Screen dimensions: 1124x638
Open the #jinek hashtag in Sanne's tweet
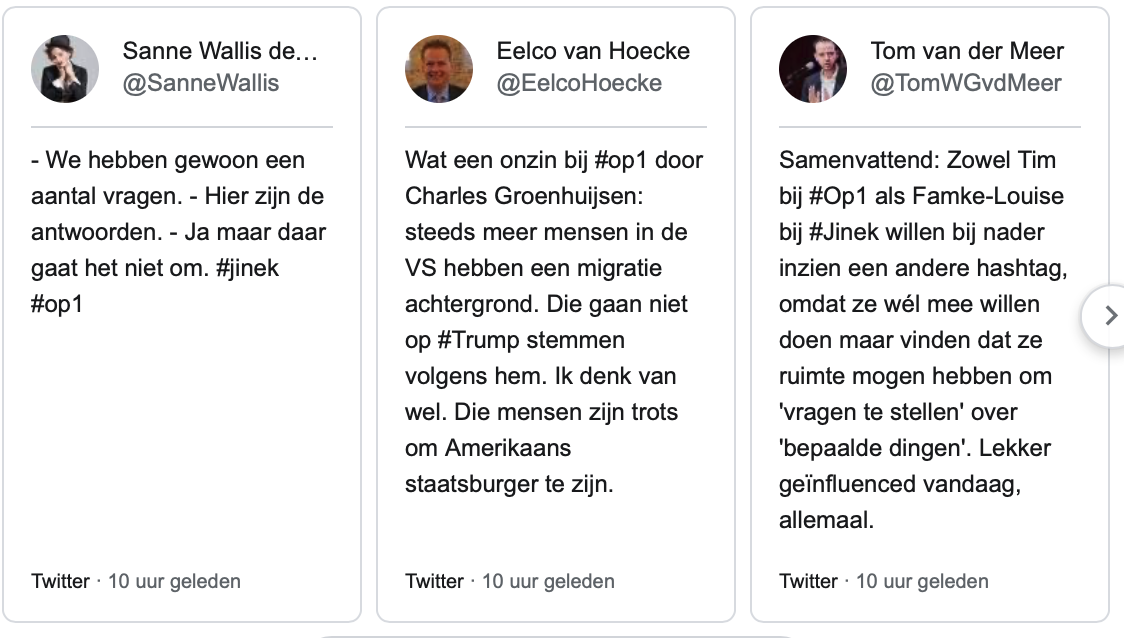tap(247, 268)
